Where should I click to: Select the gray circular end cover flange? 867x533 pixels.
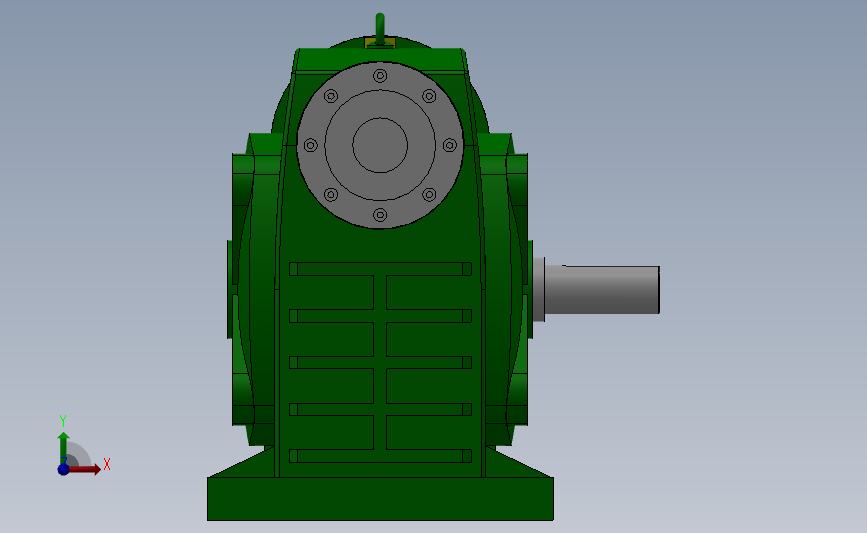point(380,145)
